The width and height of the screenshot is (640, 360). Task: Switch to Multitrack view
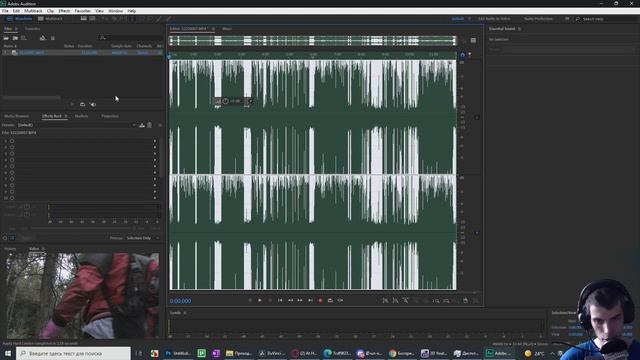point(50,19)
